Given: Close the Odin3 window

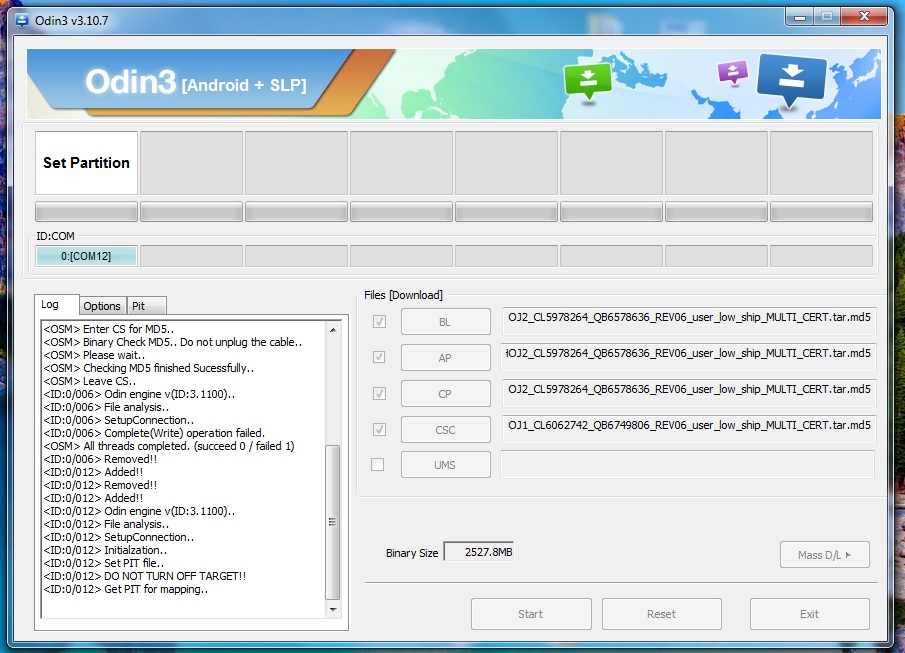Looking at the screenshot, I should 864,17.
